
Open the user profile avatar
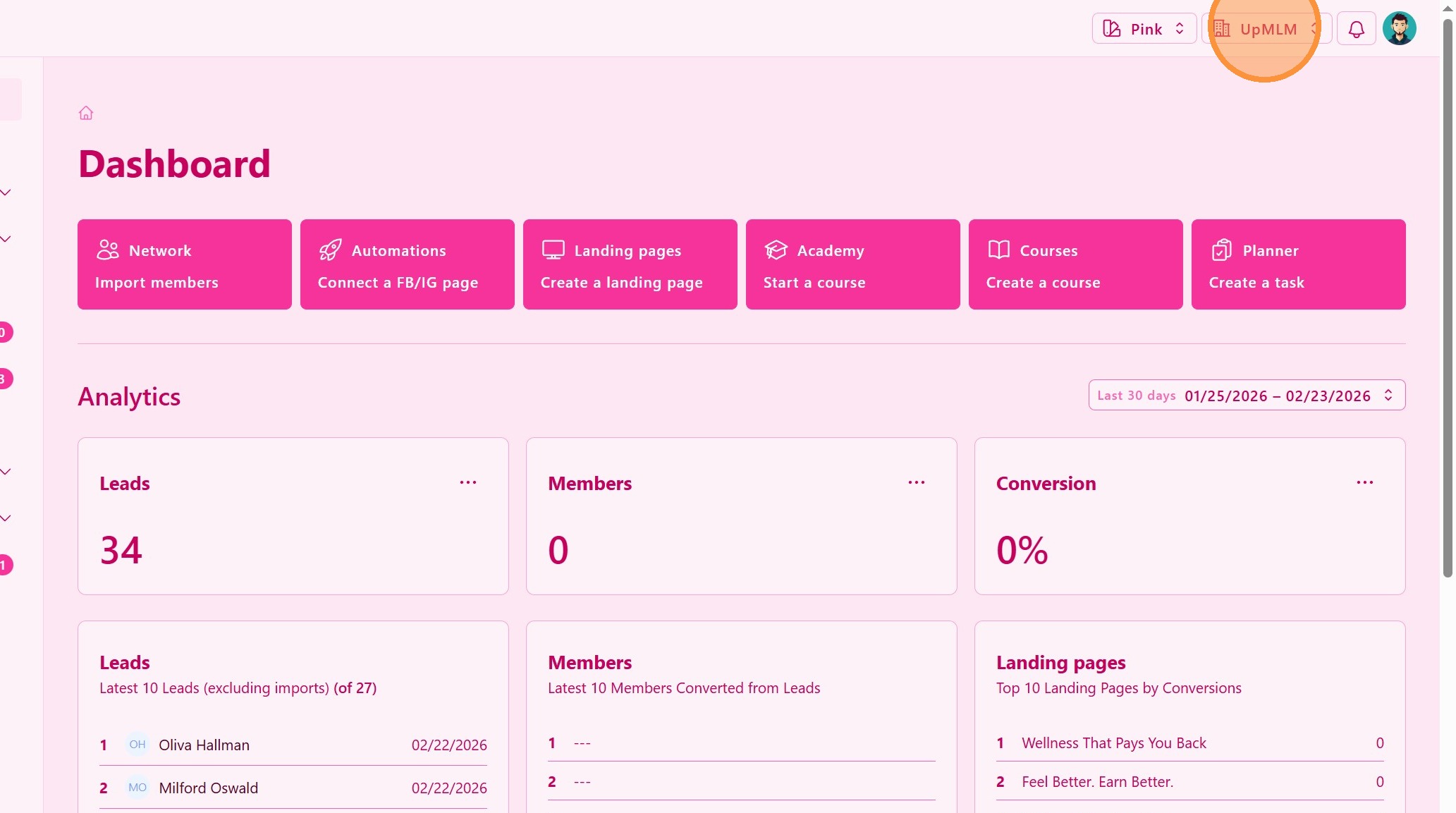click(x=1399, y=29)
